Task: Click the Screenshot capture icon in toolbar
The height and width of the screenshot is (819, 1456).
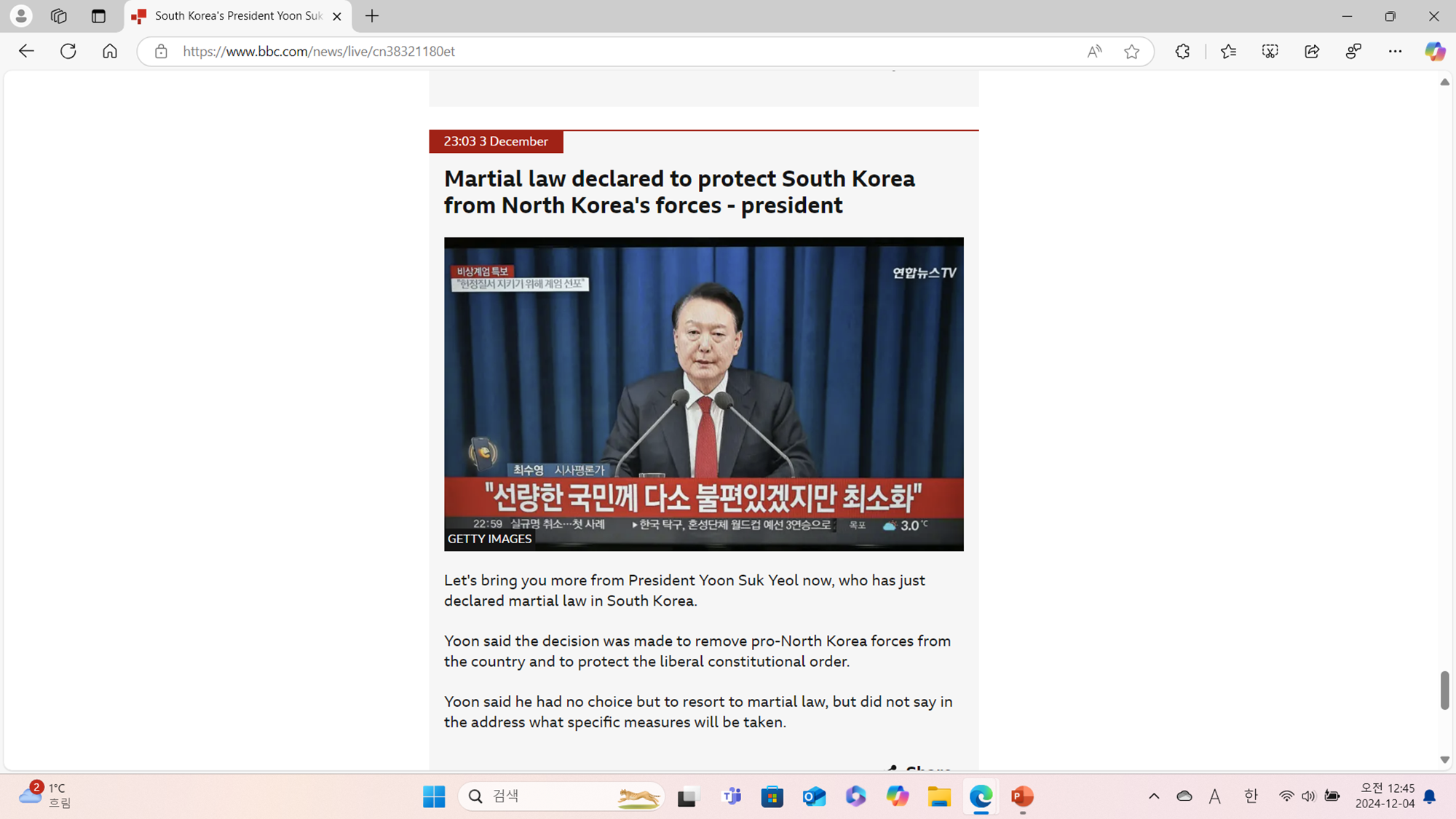Action: pyautogui.click(x=1270, y=51)
